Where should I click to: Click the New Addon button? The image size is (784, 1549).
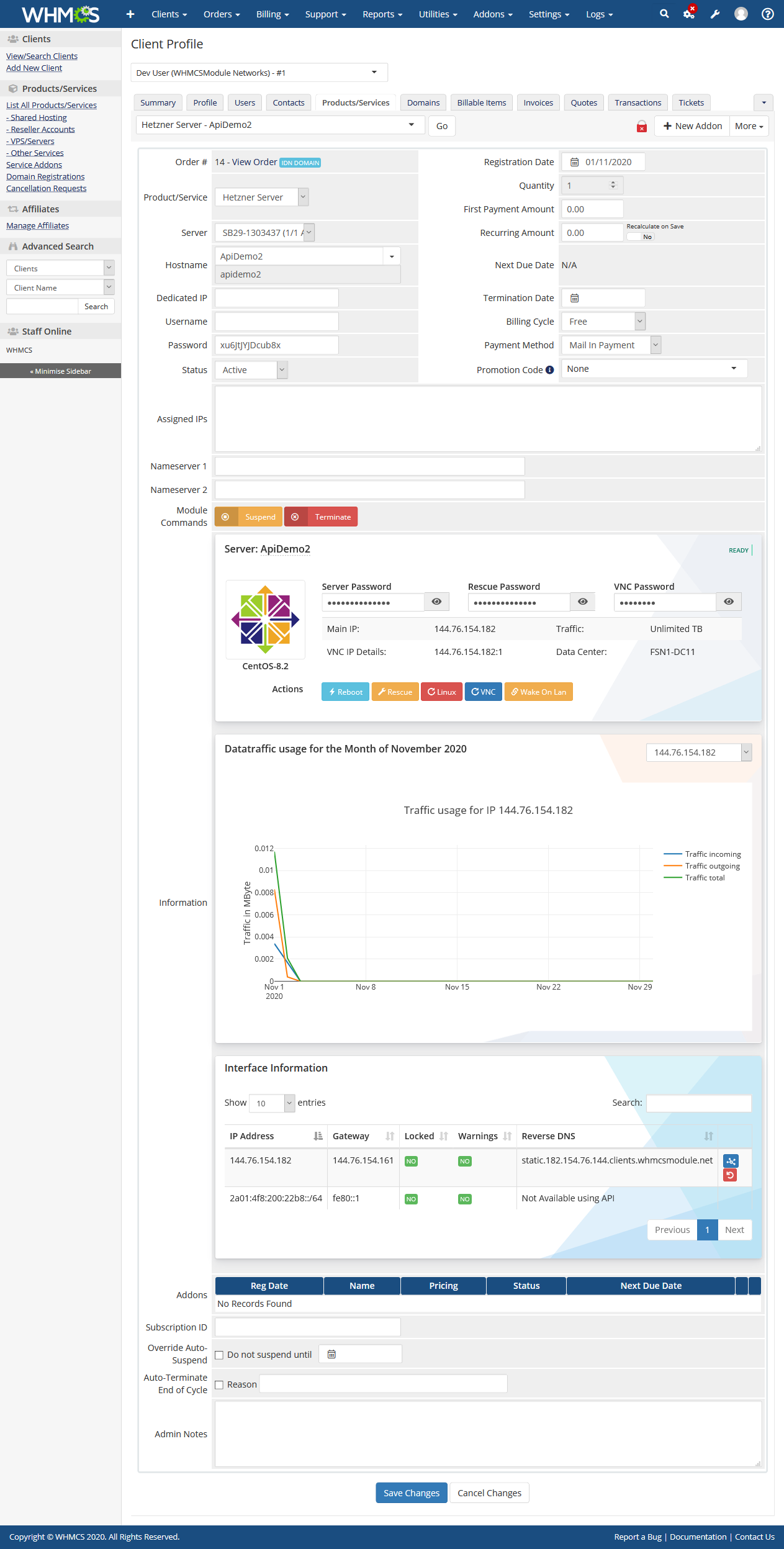[692, 126]
